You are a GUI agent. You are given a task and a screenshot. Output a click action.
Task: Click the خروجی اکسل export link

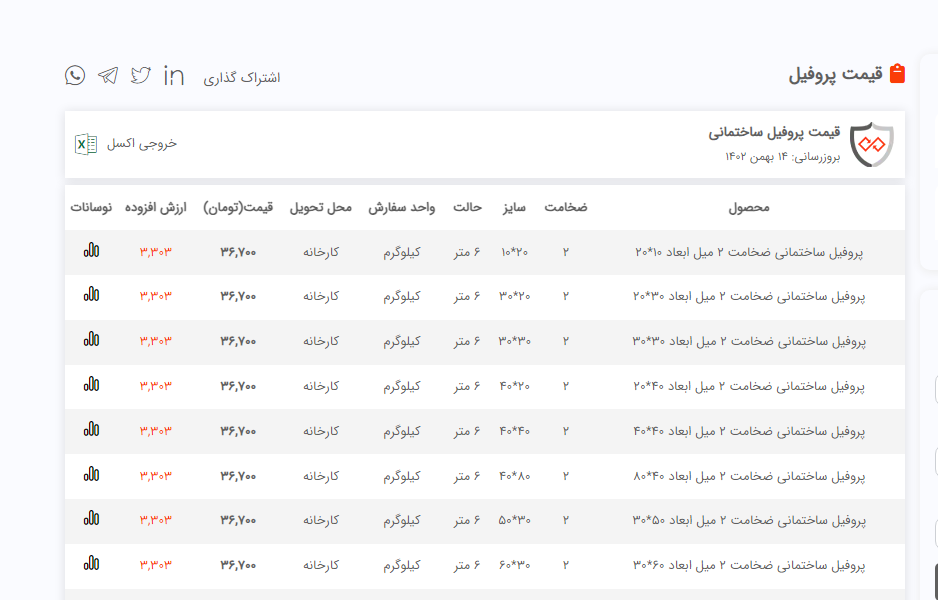tap(142, 144)
